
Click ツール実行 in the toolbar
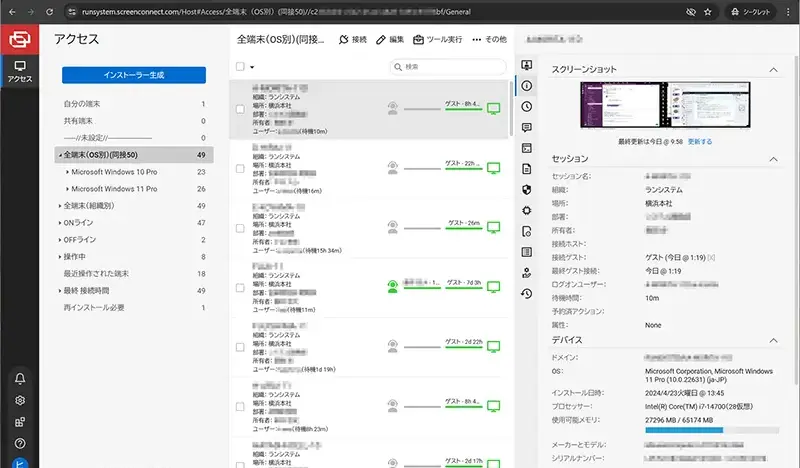tap(438, 39)
